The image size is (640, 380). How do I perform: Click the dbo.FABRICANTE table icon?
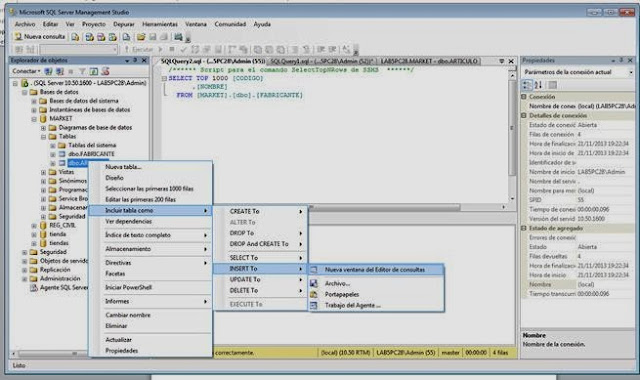62,154
